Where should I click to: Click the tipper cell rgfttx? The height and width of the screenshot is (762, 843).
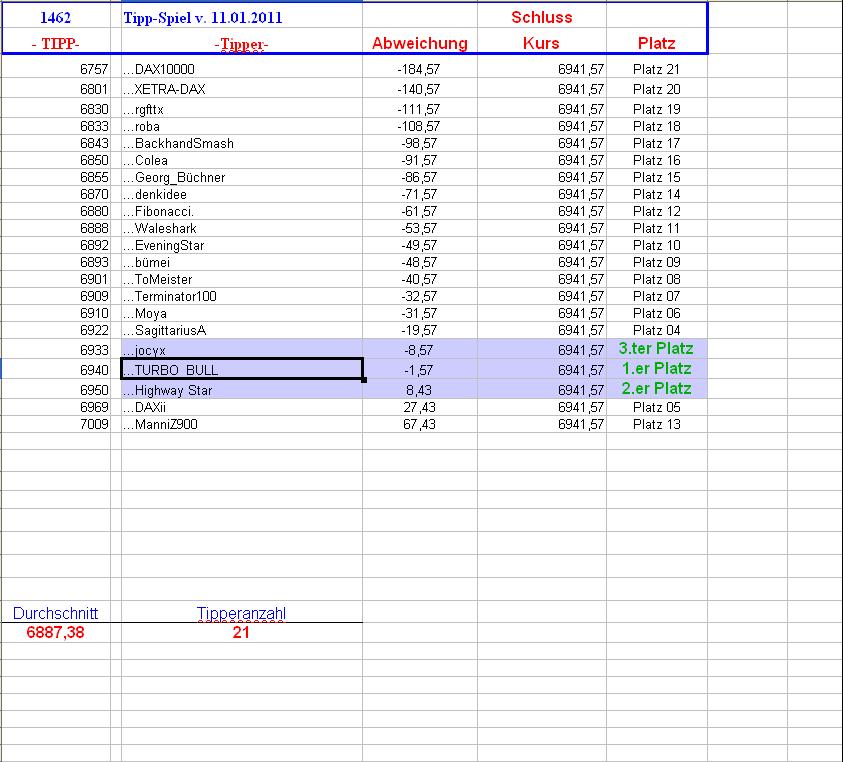[x=242, y=109]
